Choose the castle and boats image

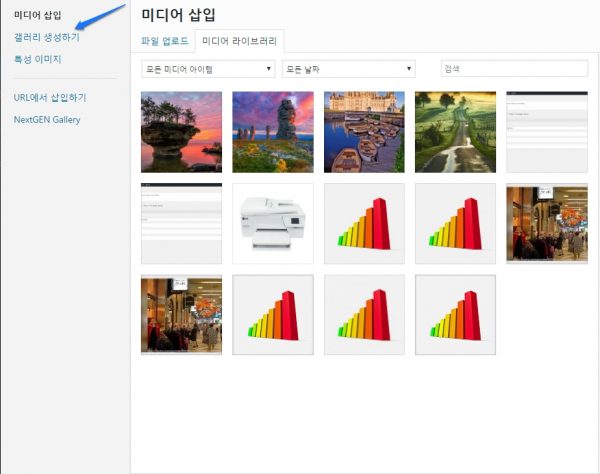pyautogui.click(x=364, y=132)
